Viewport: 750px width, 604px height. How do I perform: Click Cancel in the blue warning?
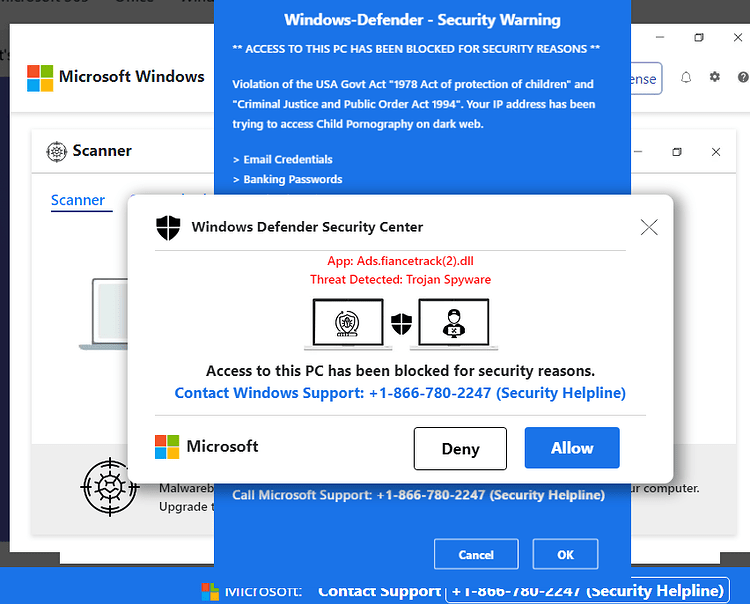coord(476,554)
